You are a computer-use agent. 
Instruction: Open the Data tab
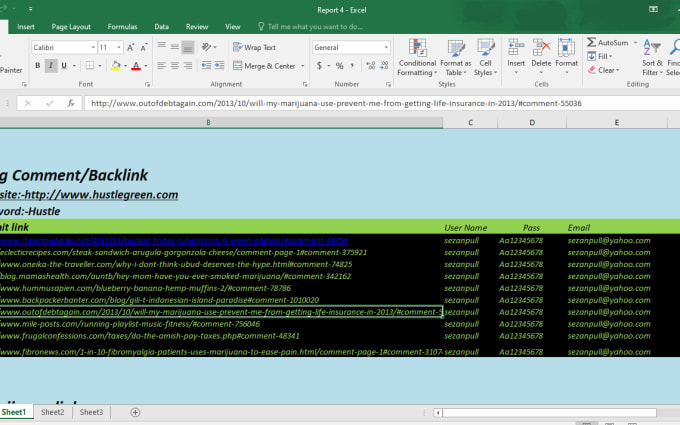(x=161, y=26)
